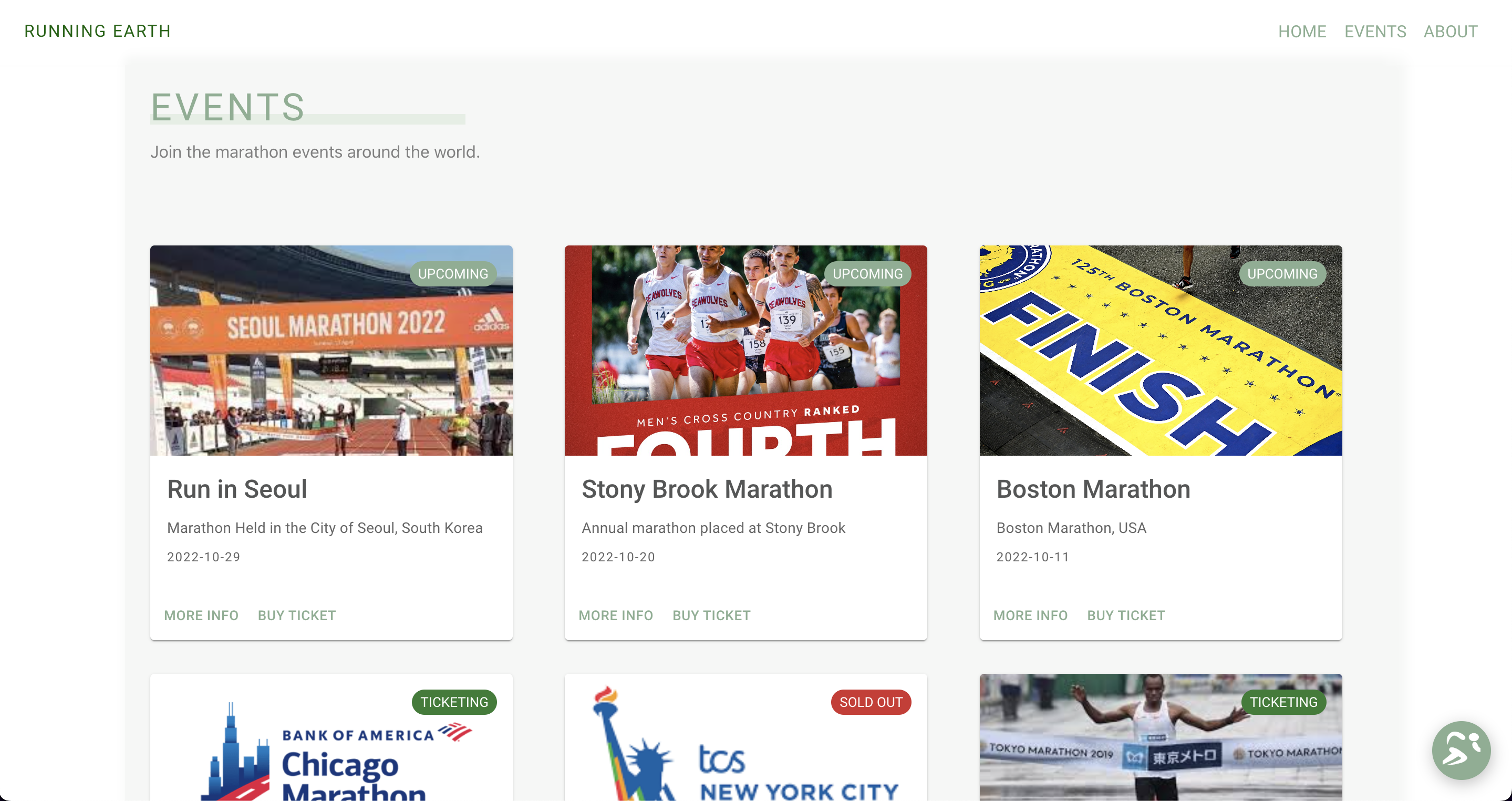Click the SOLD OUT badge

tap(871, 702)
